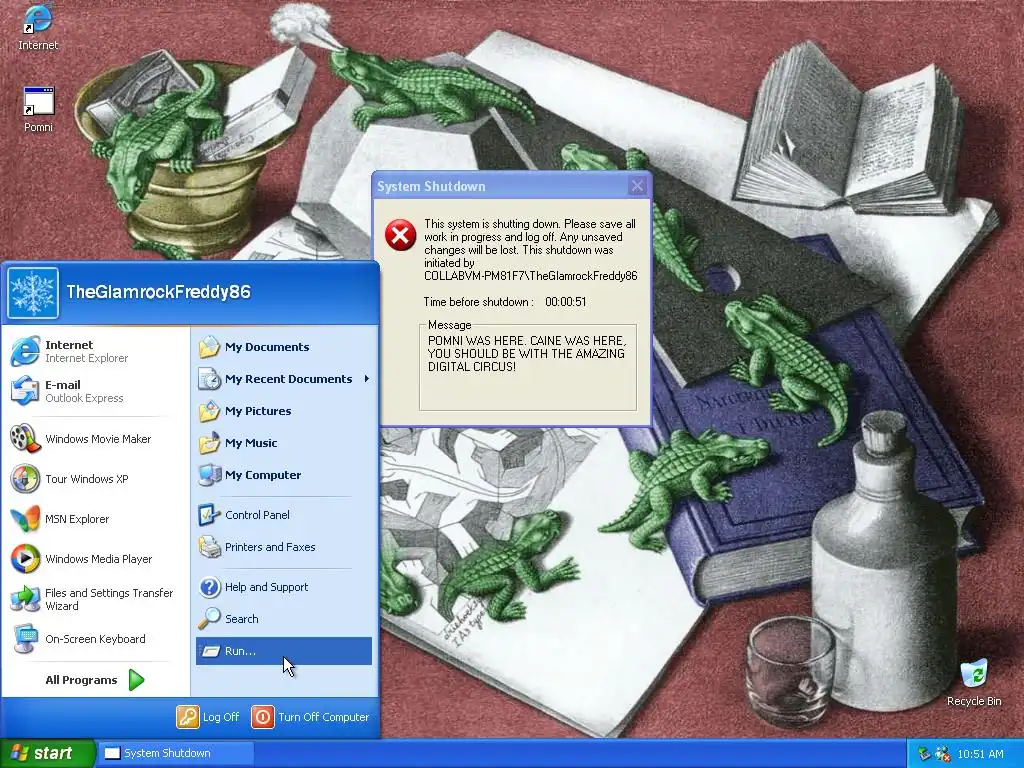The image size is (1024, 768).
Task: Click the Start button
Action: tap(47, 754)
